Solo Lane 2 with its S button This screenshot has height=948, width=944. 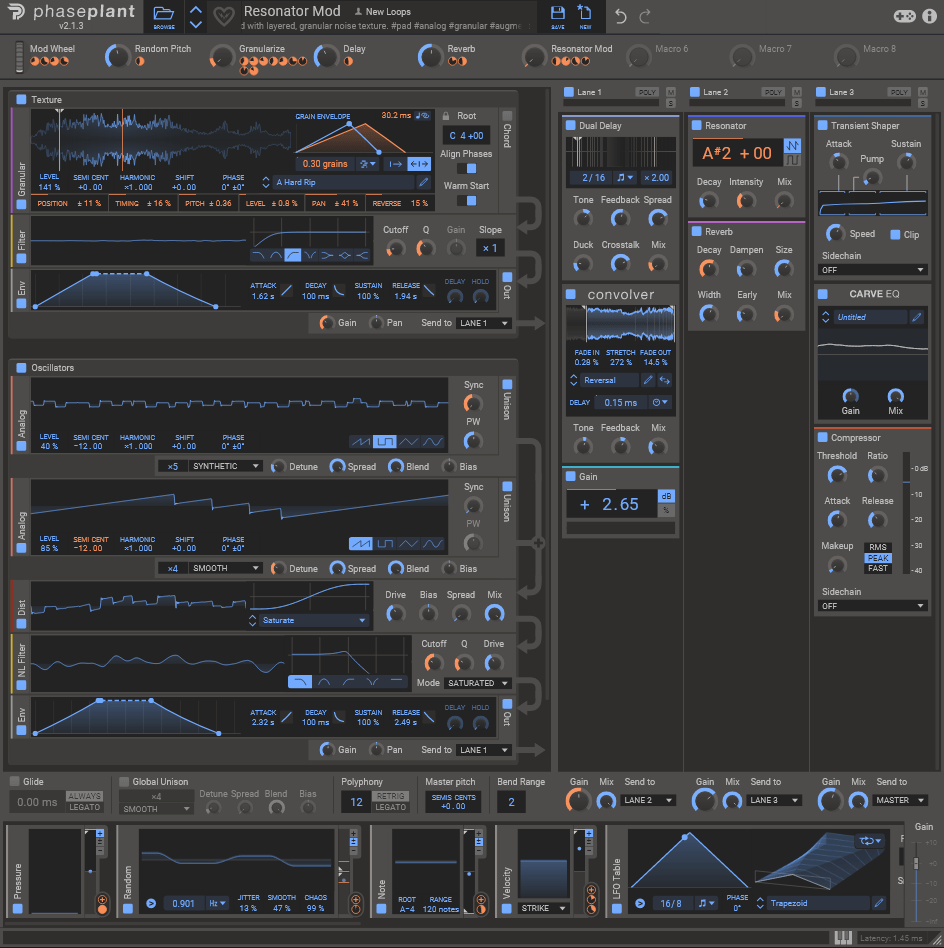pos(796,102)
